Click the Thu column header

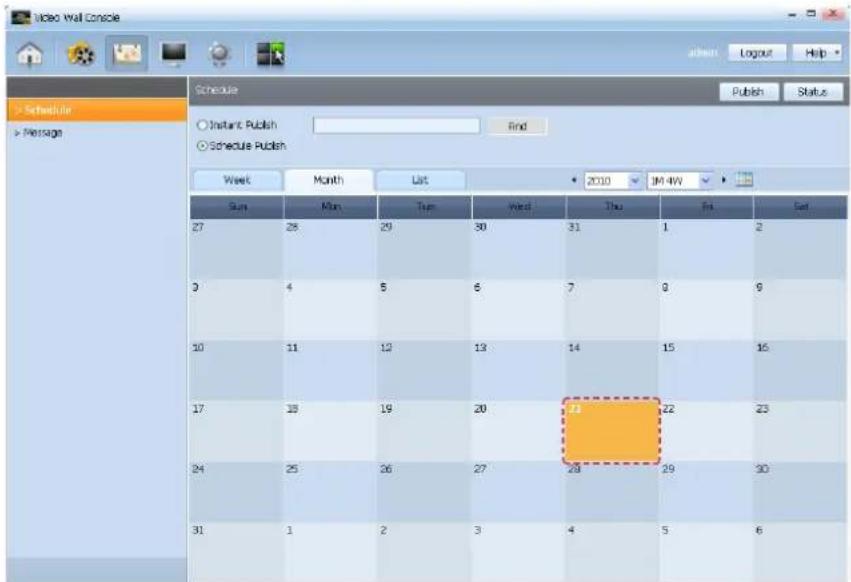(613, 207)
